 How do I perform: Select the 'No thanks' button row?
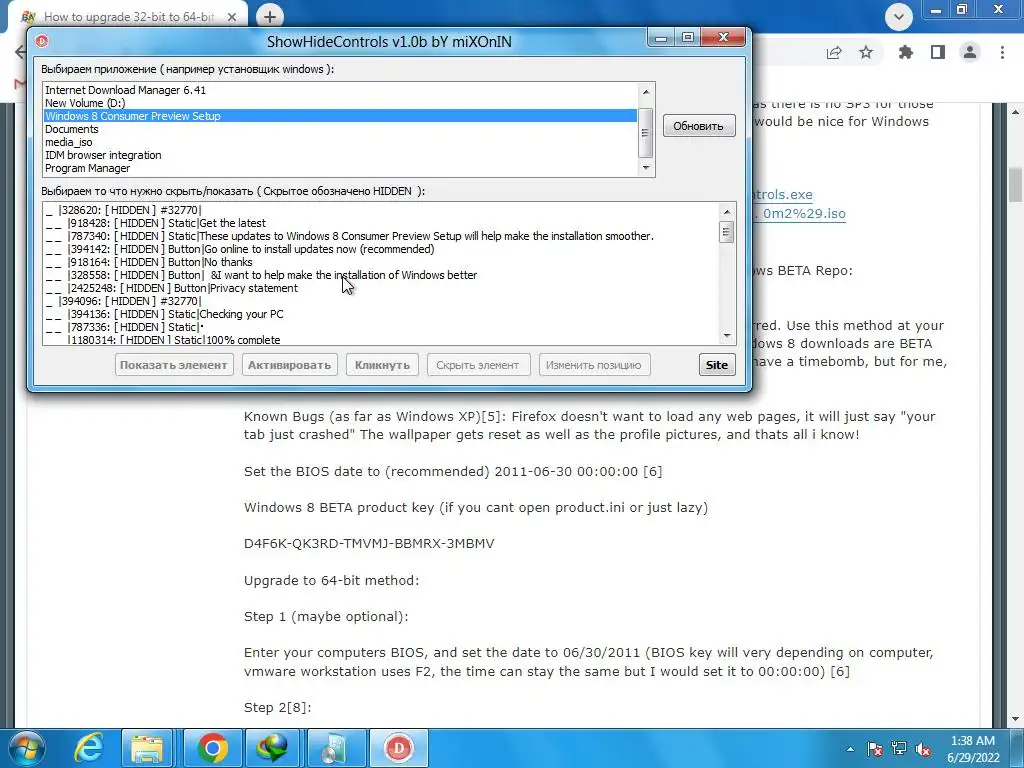point(381,263)
